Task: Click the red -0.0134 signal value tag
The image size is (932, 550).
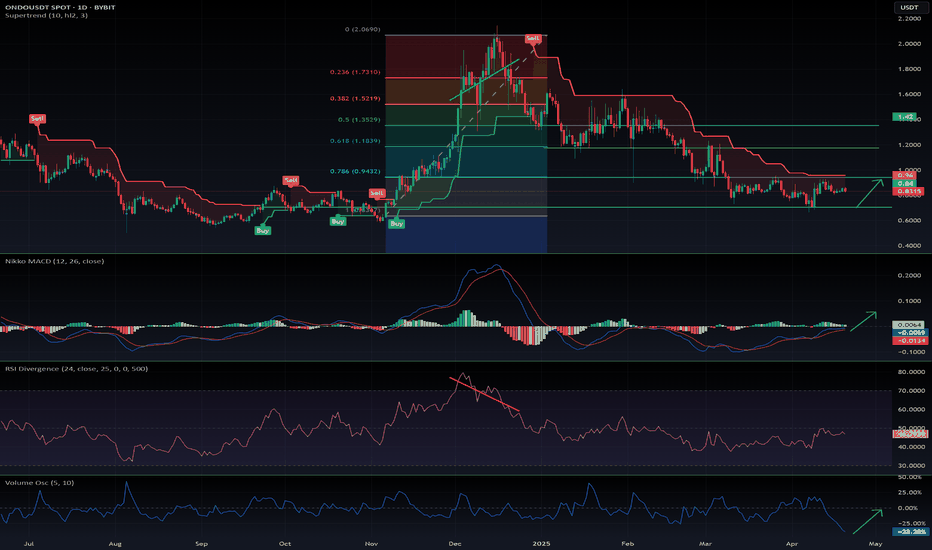Action: [x=909, y=341]
